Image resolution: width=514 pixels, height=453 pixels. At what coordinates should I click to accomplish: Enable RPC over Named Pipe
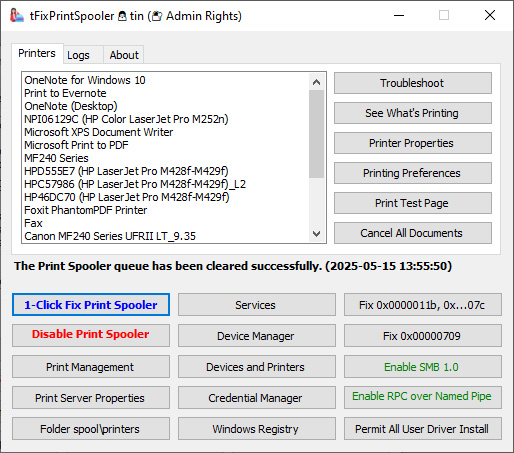tap(423, 398)
